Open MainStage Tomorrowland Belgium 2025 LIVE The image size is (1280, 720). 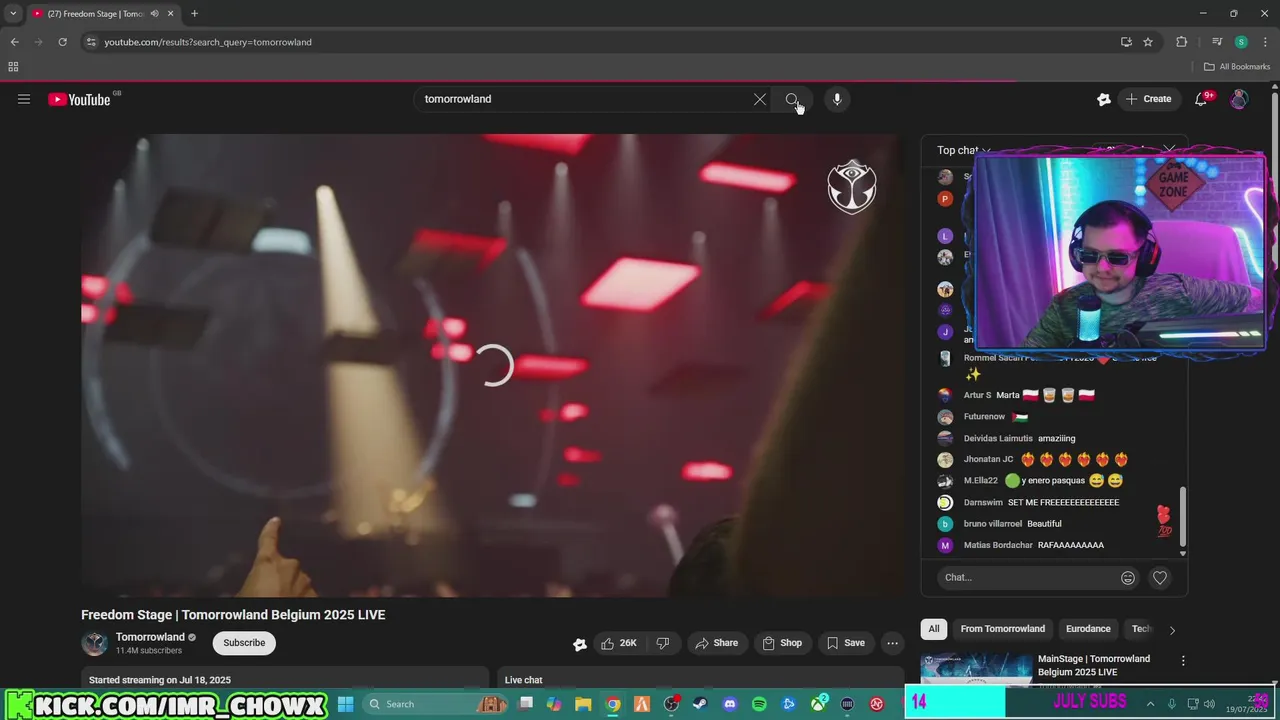point(1093,665)
